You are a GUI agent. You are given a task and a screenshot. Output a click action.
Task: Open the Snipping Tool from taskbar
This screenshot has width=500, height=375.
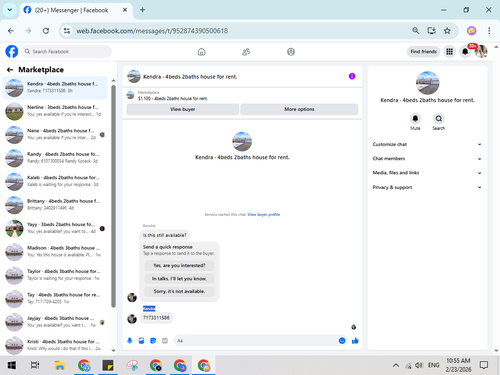tap(132, 365)
